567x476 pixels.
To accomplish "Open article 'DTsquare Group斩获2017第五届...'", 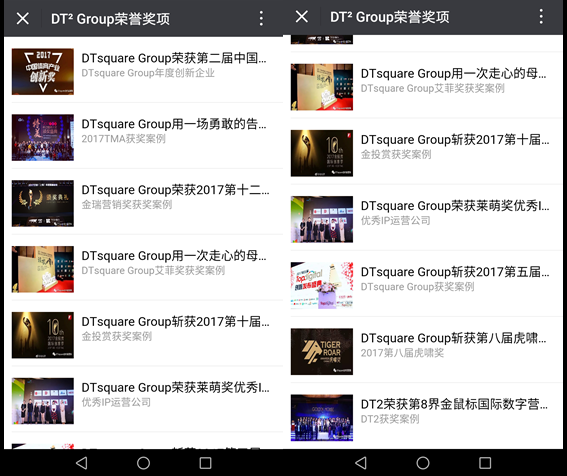I will [455, 272].
